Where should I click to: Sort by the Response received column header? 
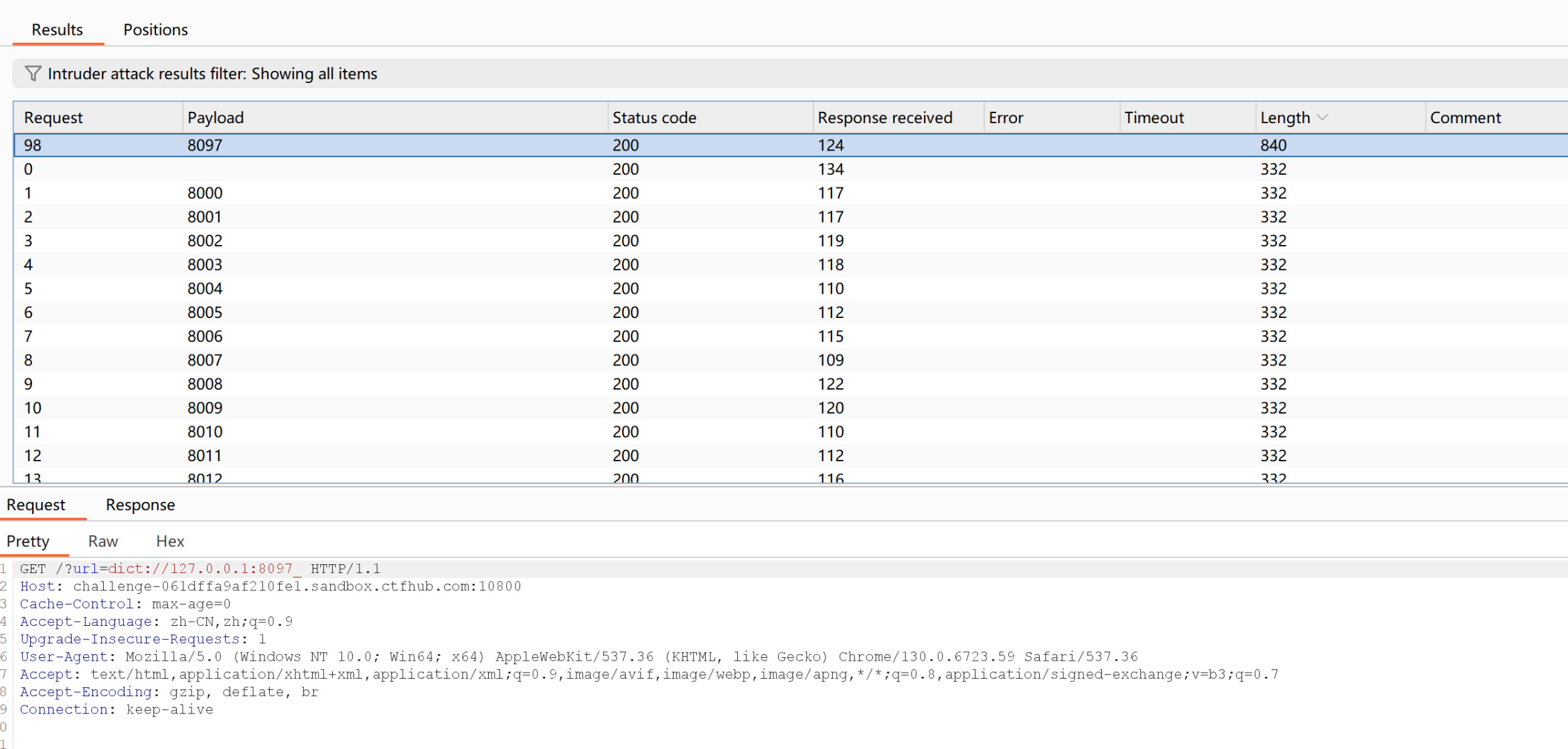pyautogui.click(x=898, y=118)
